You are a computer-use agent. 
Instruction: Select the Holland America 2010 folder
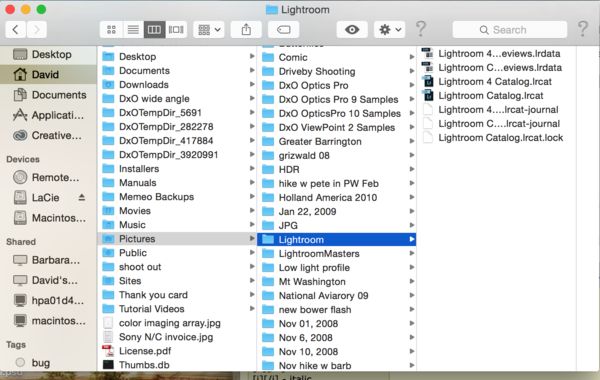pos(337,197)
